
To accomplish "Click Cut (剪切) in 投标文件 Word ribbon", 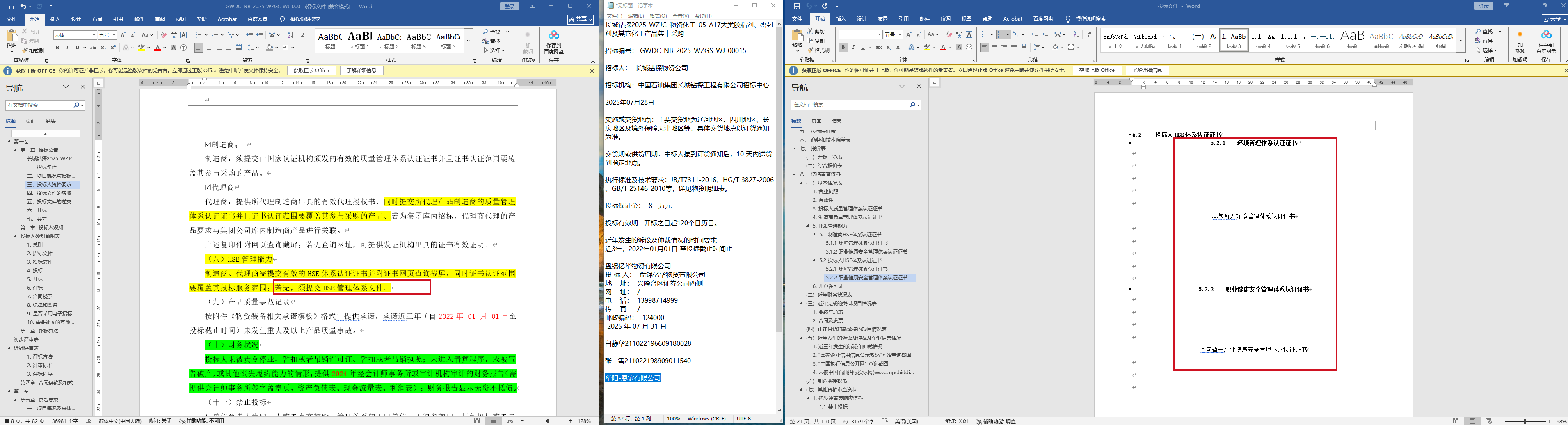I will click(x=816, y=32).
